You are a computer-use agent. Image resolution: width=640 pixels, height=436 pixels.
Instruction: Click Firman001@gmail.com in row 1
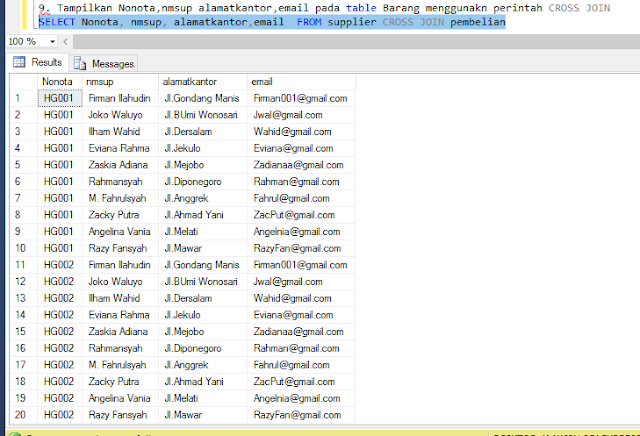click(x=300, y=98)
